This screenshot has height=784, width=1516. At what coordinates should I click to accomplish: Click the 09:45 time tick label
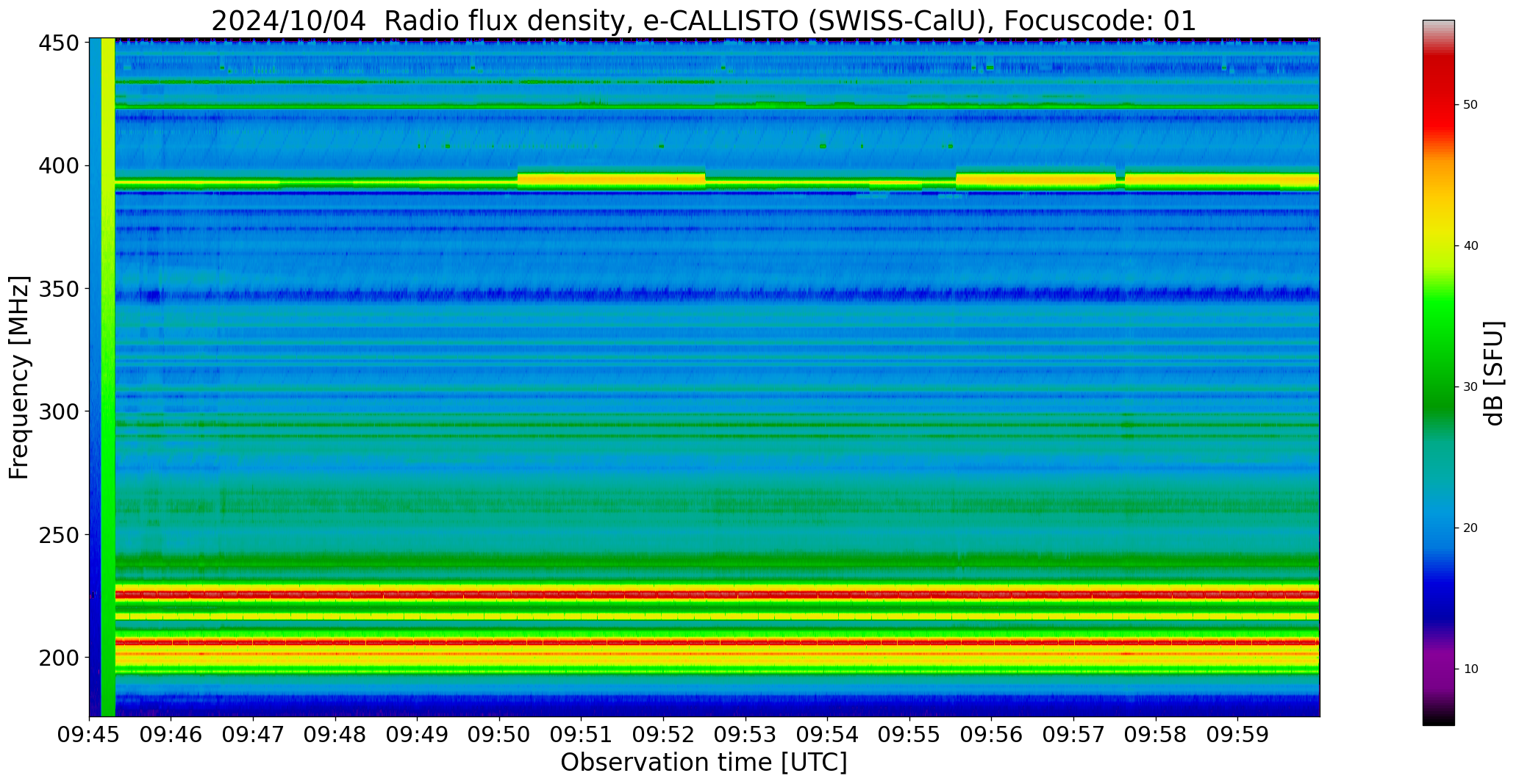pos(90,735)
